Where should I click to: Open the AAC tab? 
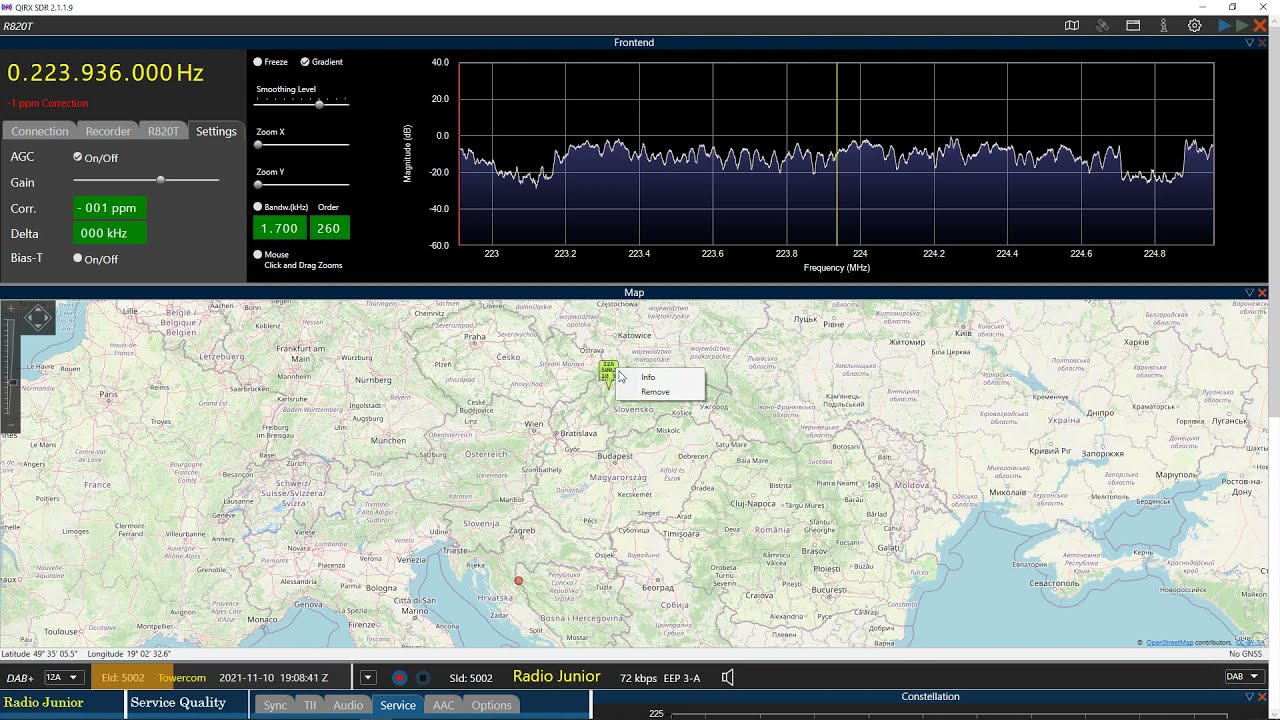coord(443,705)
